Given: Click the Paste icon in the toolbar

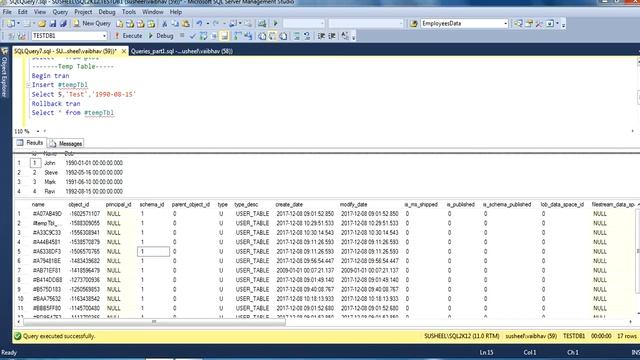Looking at the screenshot, I should (x=186, y=24).
